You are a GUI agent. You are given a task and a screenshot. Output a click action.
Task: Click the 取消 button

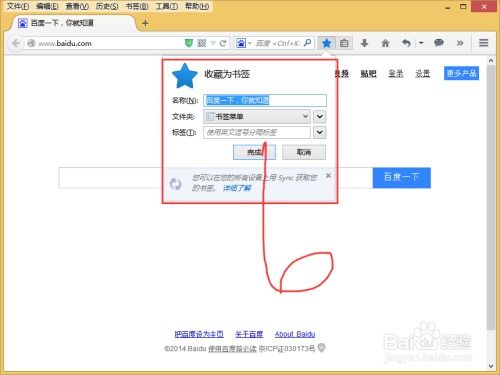tap(304, 152)
